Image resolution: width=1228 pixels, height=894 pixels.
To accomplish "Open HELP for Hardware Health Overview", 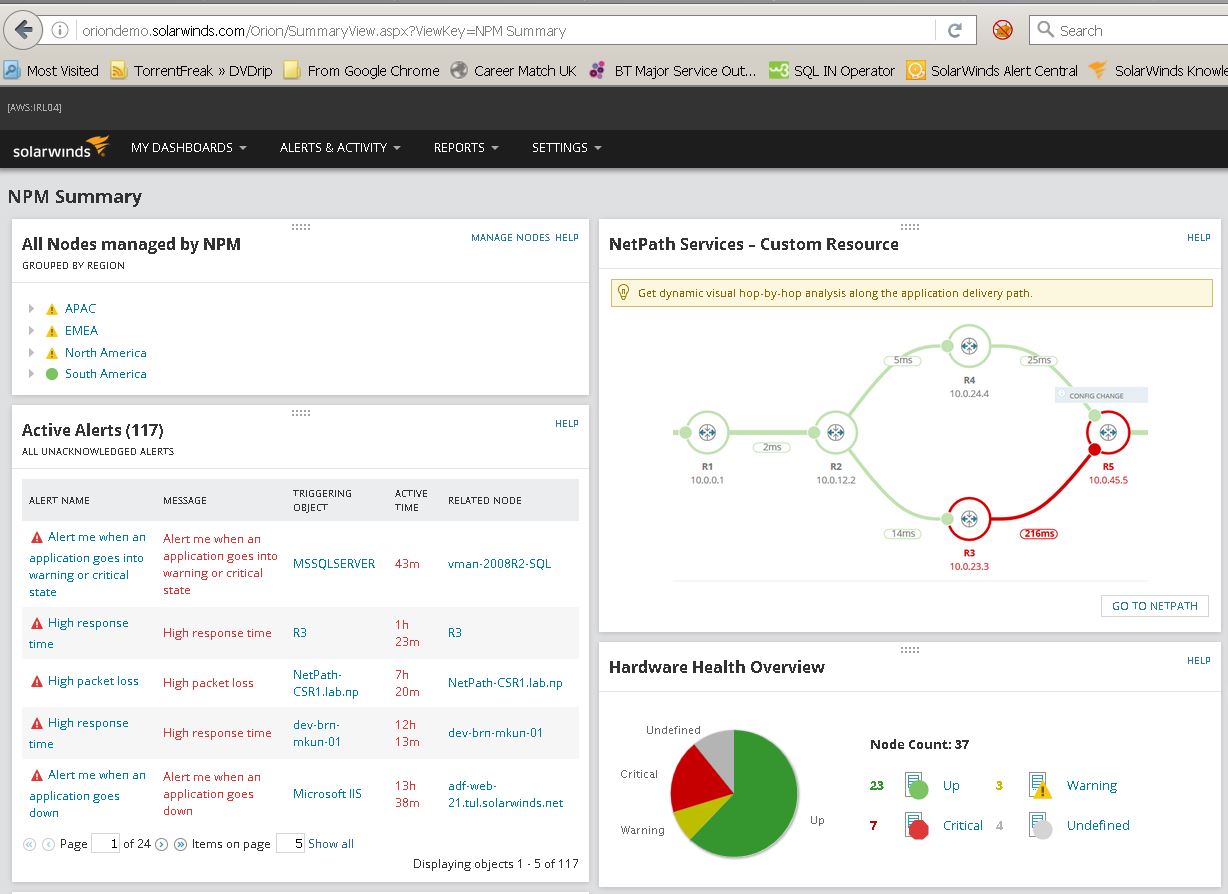I will tap(1199, 661).
